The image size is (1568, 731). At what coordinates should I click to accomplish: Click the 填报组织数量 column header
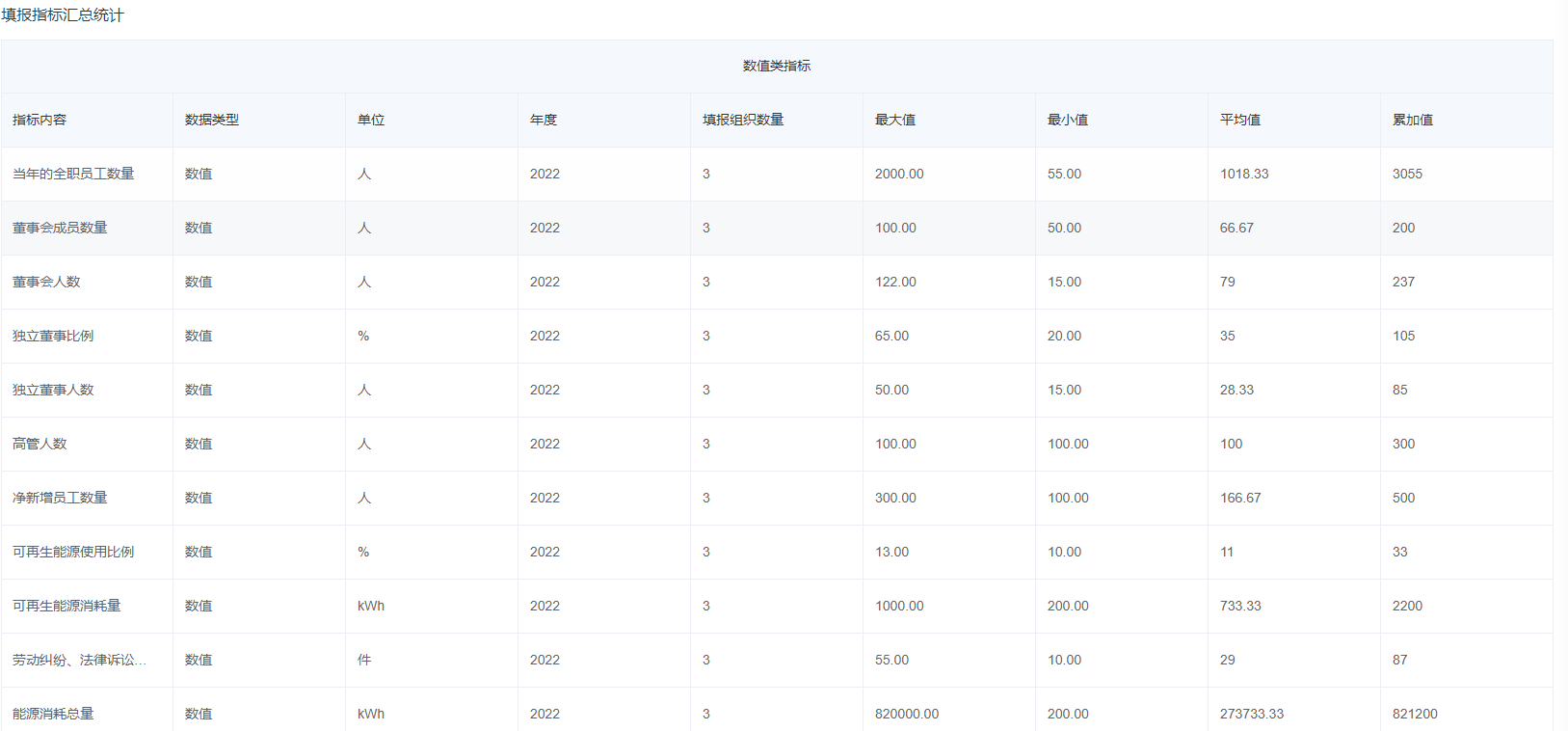[x=743, y=120]
